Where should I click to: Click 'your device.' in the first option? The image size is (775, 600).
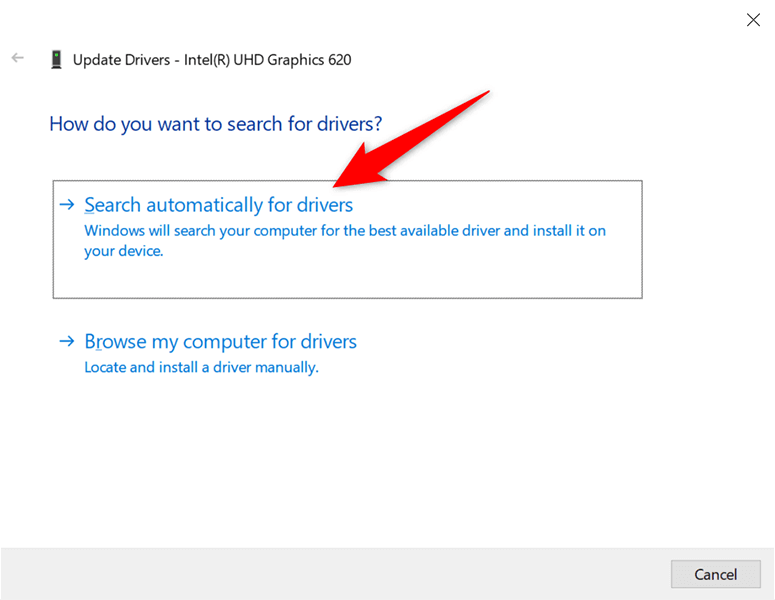coord(123,252)
